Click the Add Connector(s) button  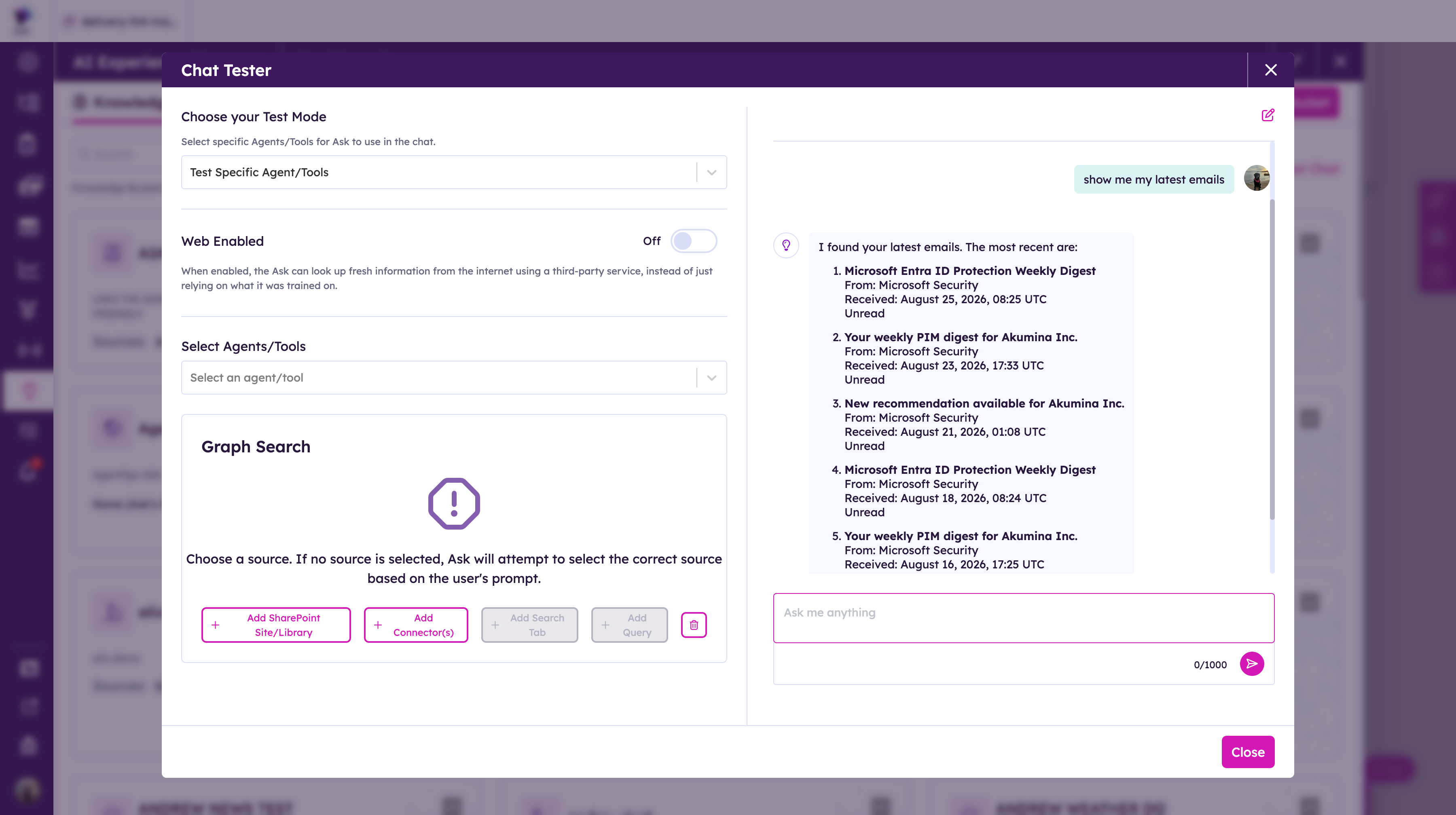tap(416, 625)
